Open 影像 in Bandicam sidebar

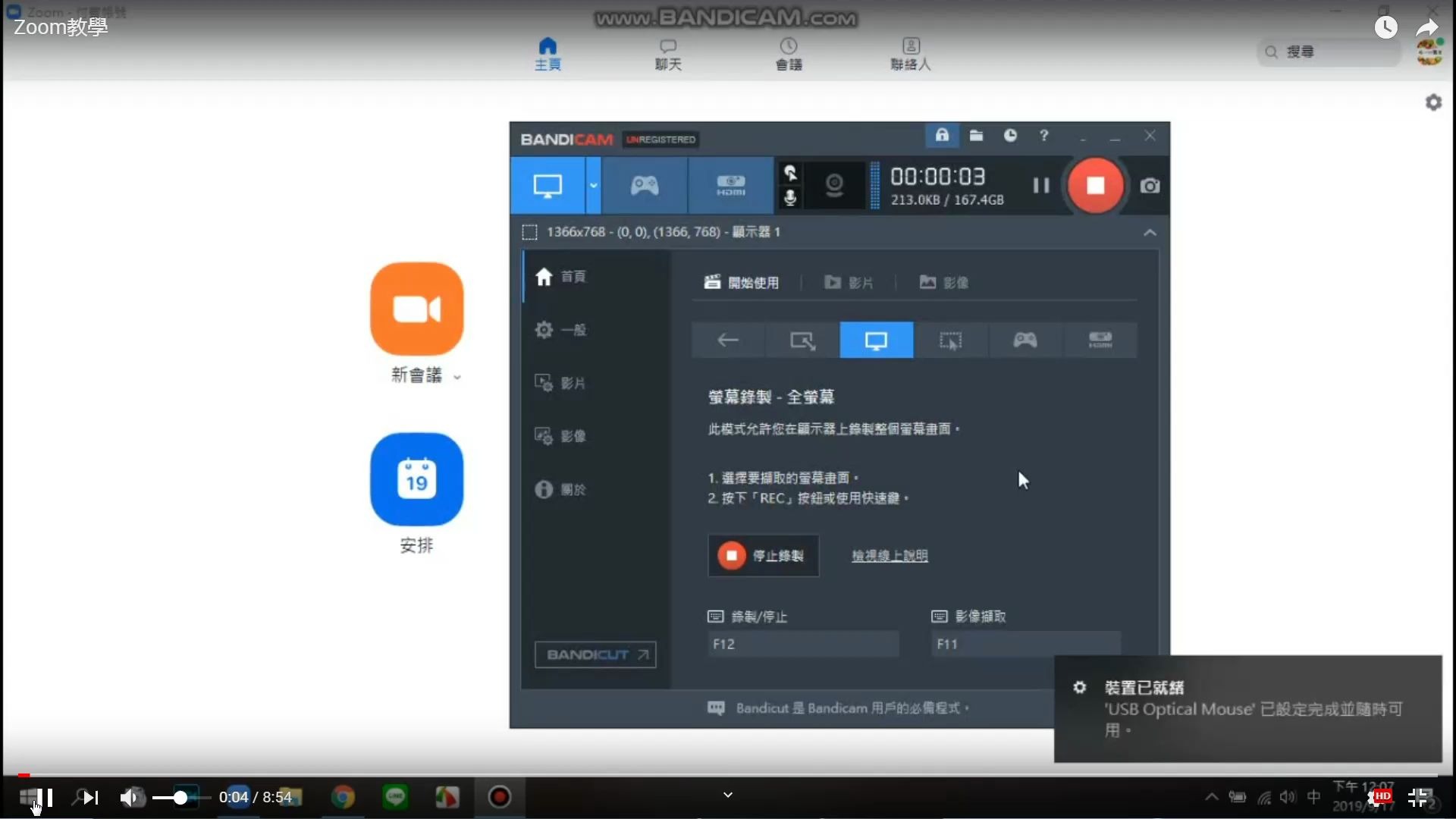click(x=561, y=436)
